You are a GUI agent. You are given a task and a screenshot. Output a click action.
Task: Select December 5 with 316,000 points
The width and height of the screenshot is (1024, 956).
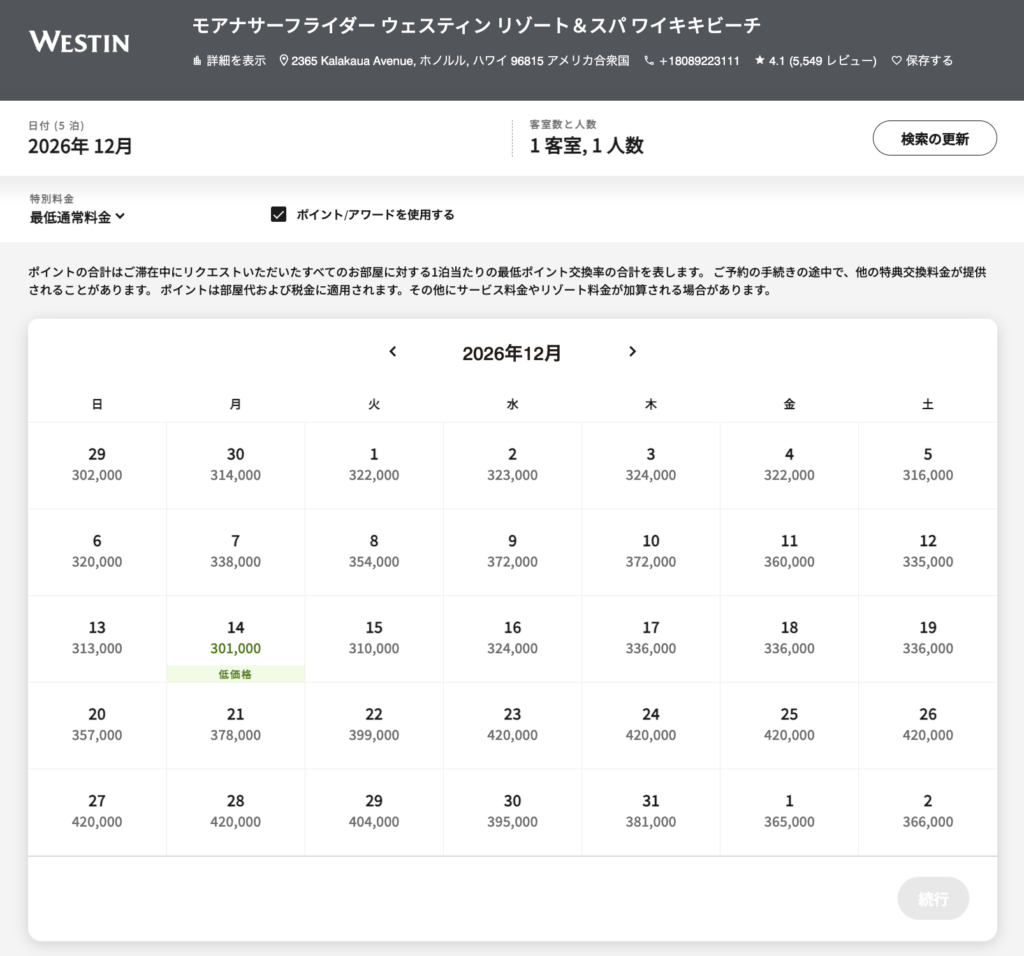(x=927, y=465)
